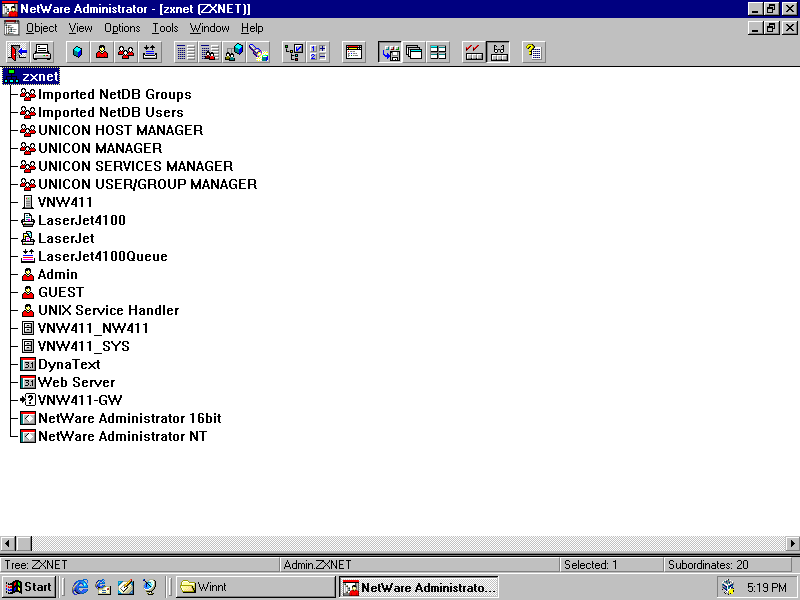
Task: Open the Help menu
Action: pyautogui.click(x=252, y=28)
